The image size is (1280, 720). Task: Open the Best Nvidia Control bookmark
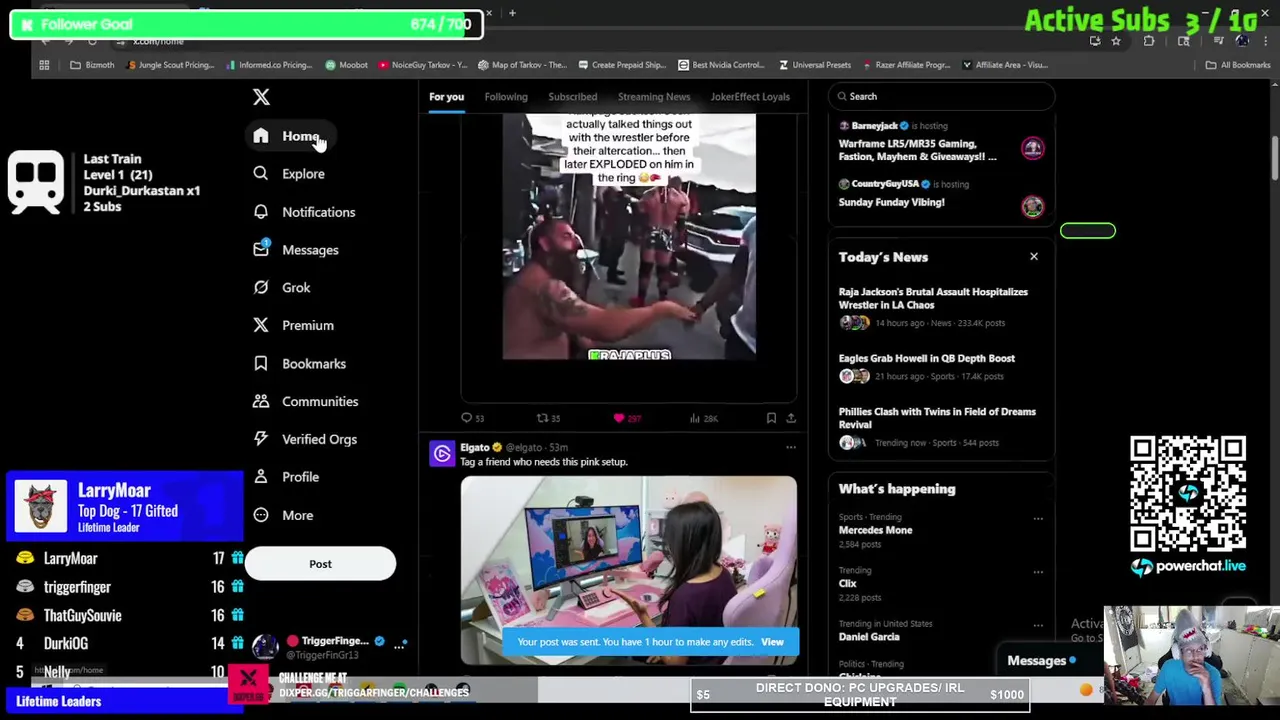point(721,65)
